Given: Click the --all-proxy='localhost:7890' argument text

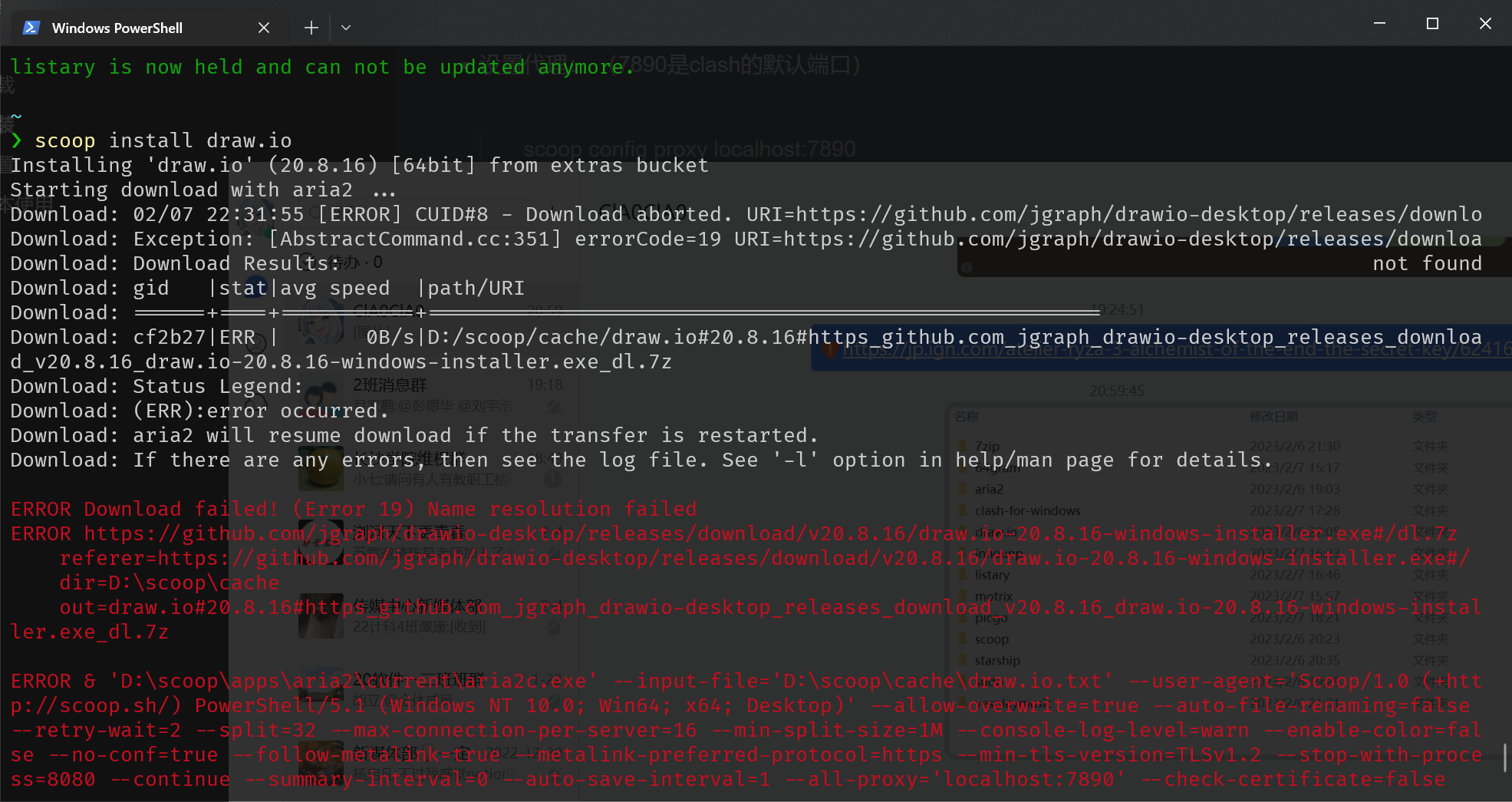Looking at the screenshot, I should click(955, 779).
